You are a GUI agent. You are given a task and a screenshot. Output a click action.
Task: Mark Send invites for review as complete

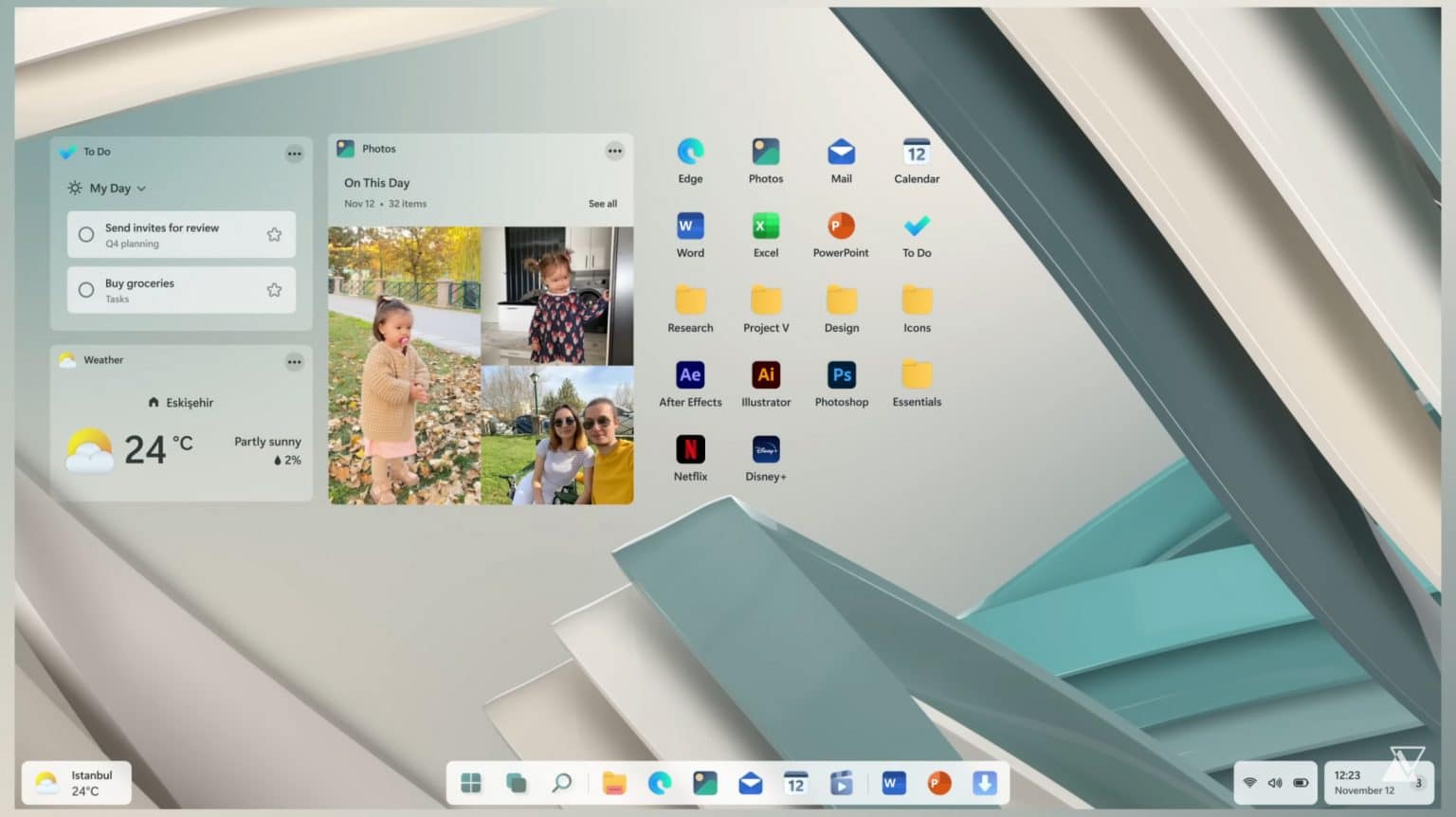pos(85,235)
